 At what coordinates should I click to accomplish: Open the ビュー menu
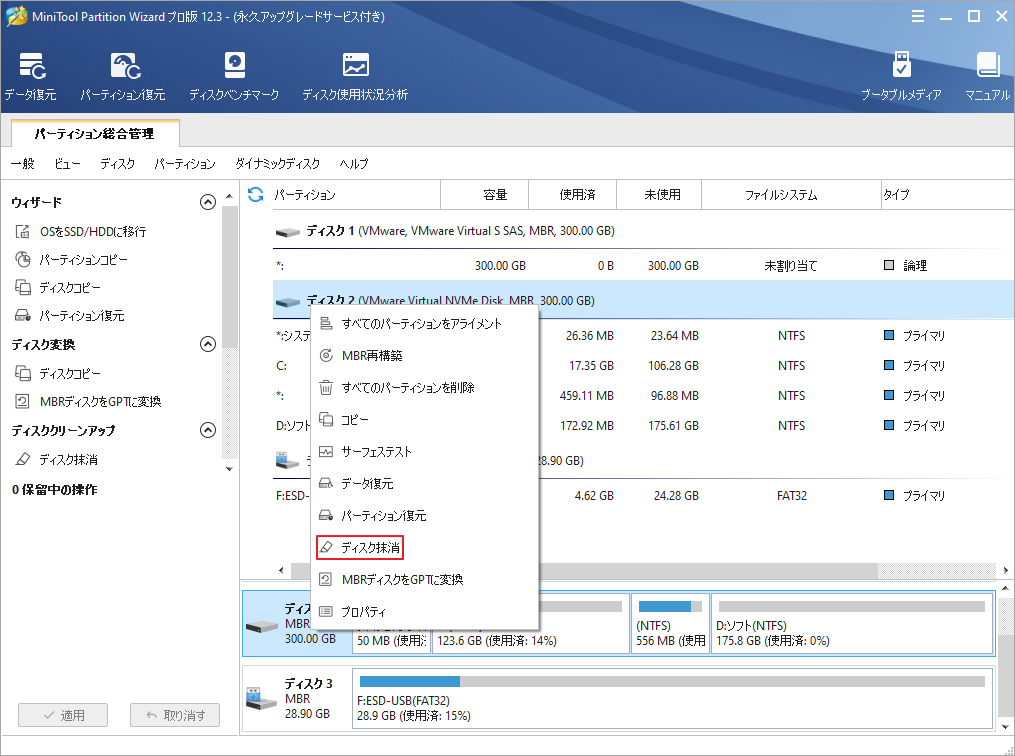tap(67, 164)
